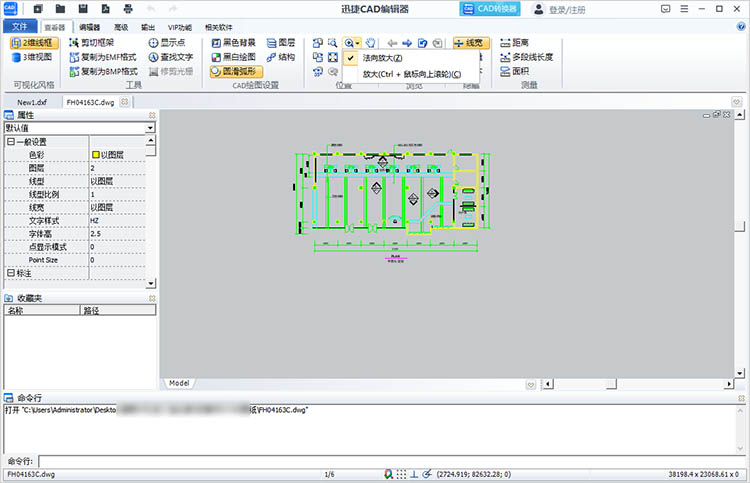Click the 登录/注册 login link
Screen dimensions: 750x483
click(570, 9)
